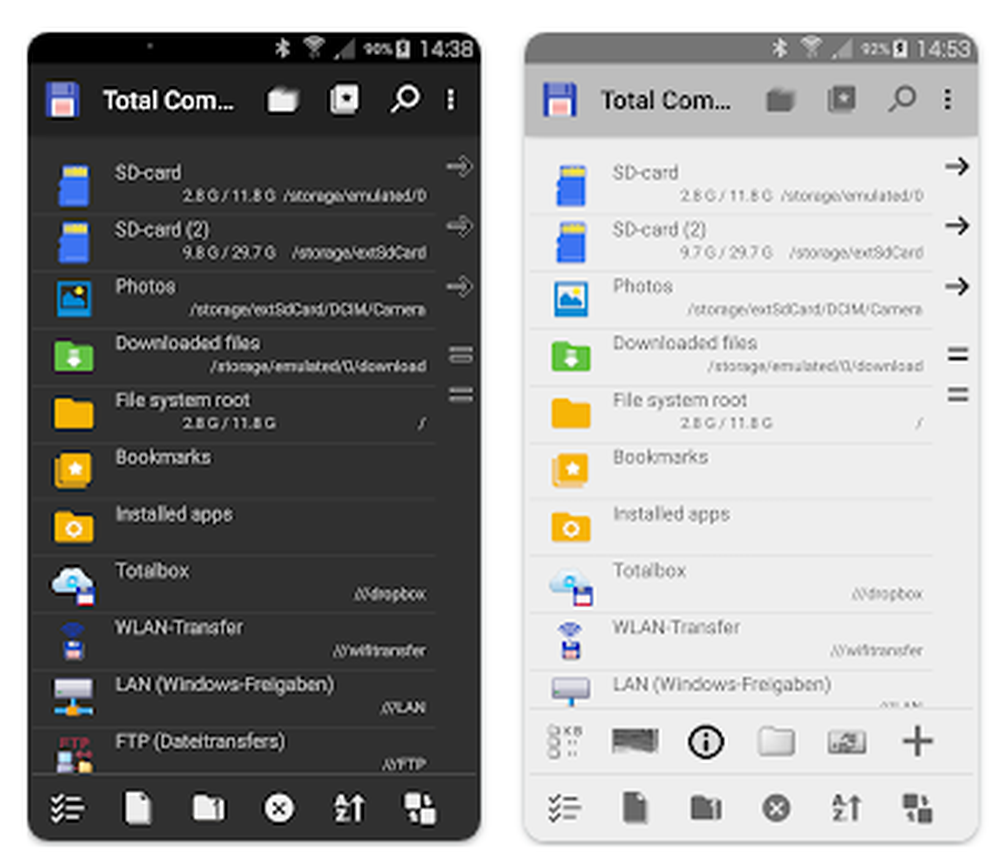The height and width of the screenshot is (857, 1000).
Task: Tap the search magnifier in dark theme
Action: 405,99
